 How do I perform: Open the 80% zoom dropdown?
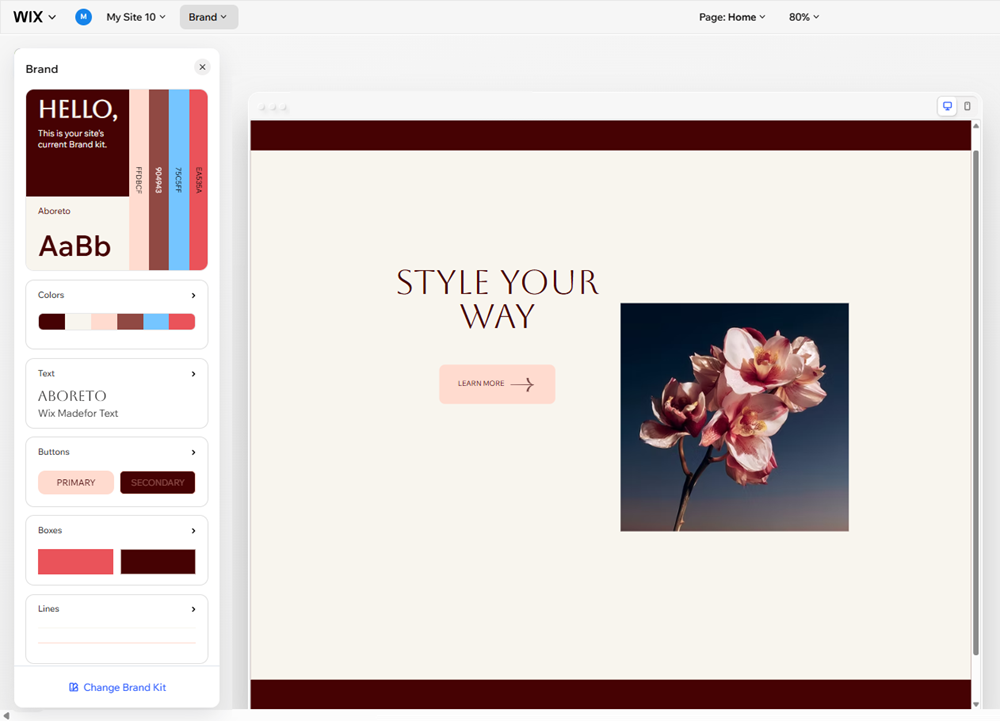point(804,16)
